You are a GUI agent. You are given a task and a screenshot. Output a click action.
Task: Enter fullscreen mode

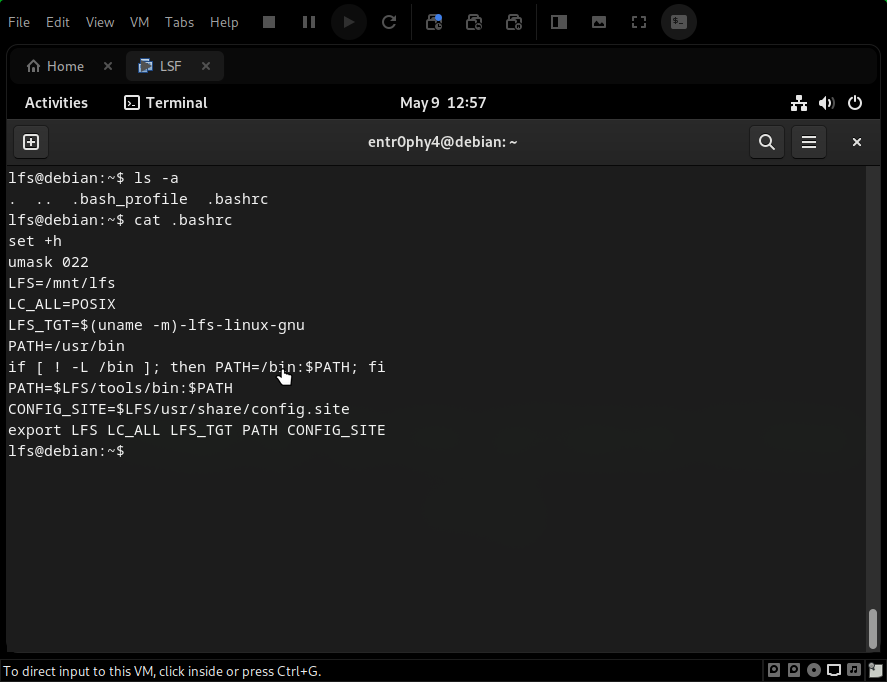pyautogui.click(x=638, y=21)
